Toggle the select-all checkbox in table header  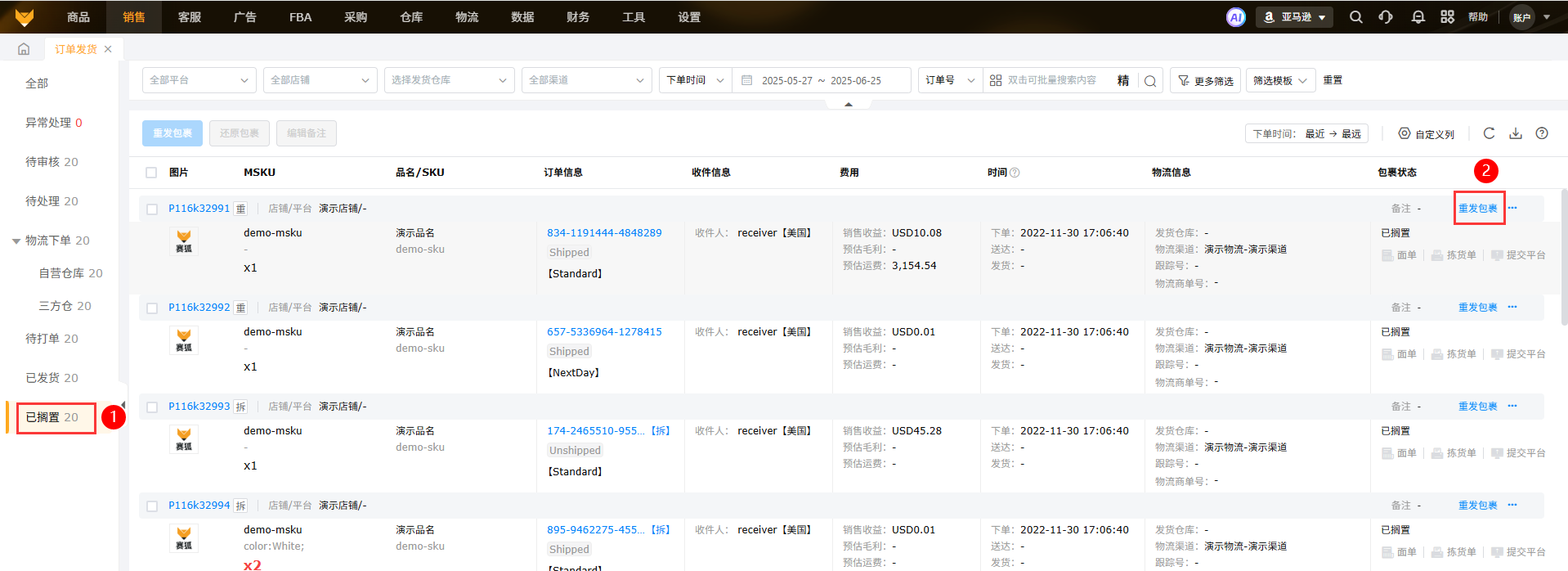pos(151,173)
